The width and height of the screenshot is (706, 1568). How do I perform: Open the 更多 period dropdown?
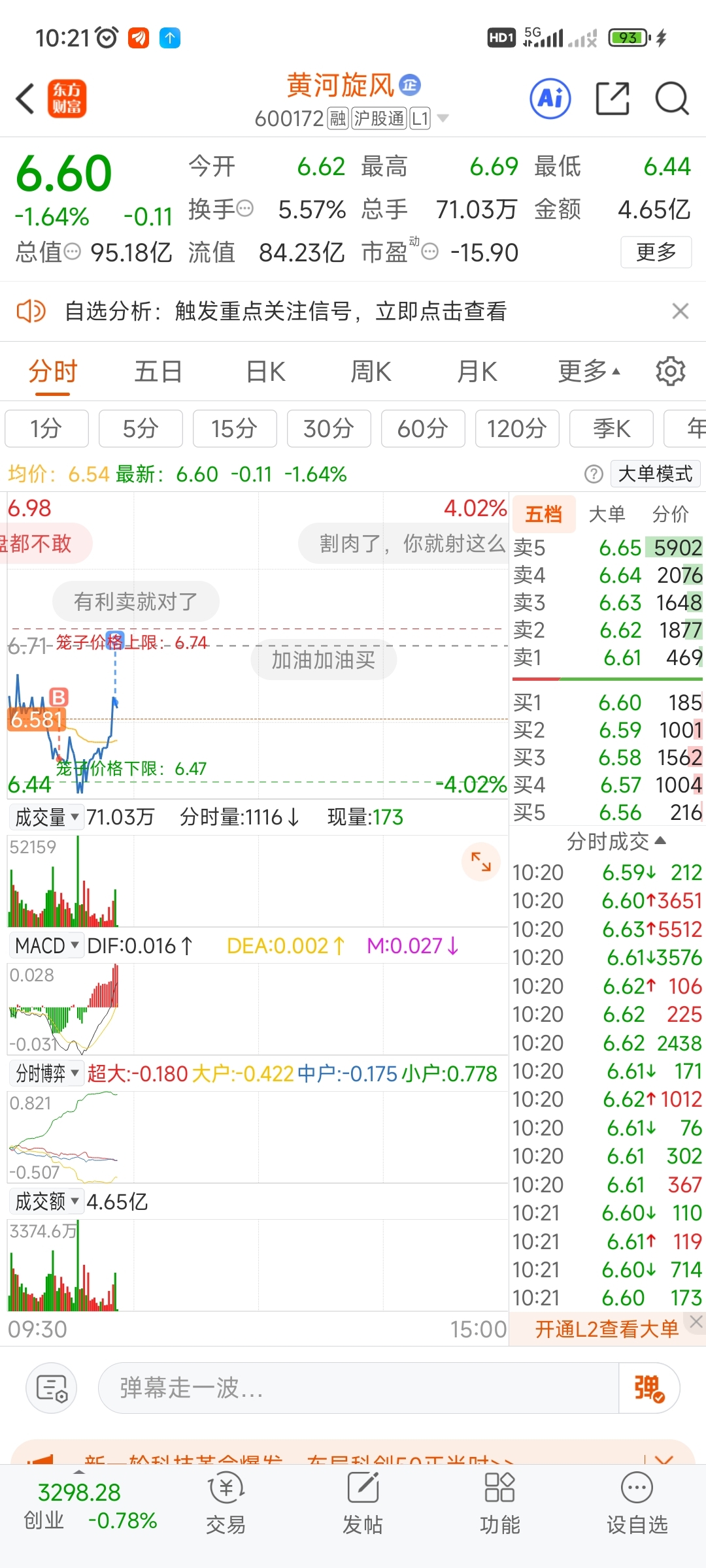coord(588,371)
